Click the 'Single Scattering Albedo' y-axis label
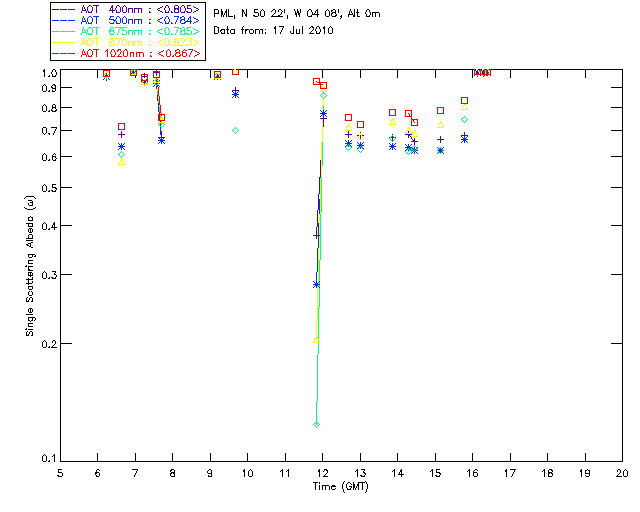This screenshot has width=640, height=512. tap(30, 266)
